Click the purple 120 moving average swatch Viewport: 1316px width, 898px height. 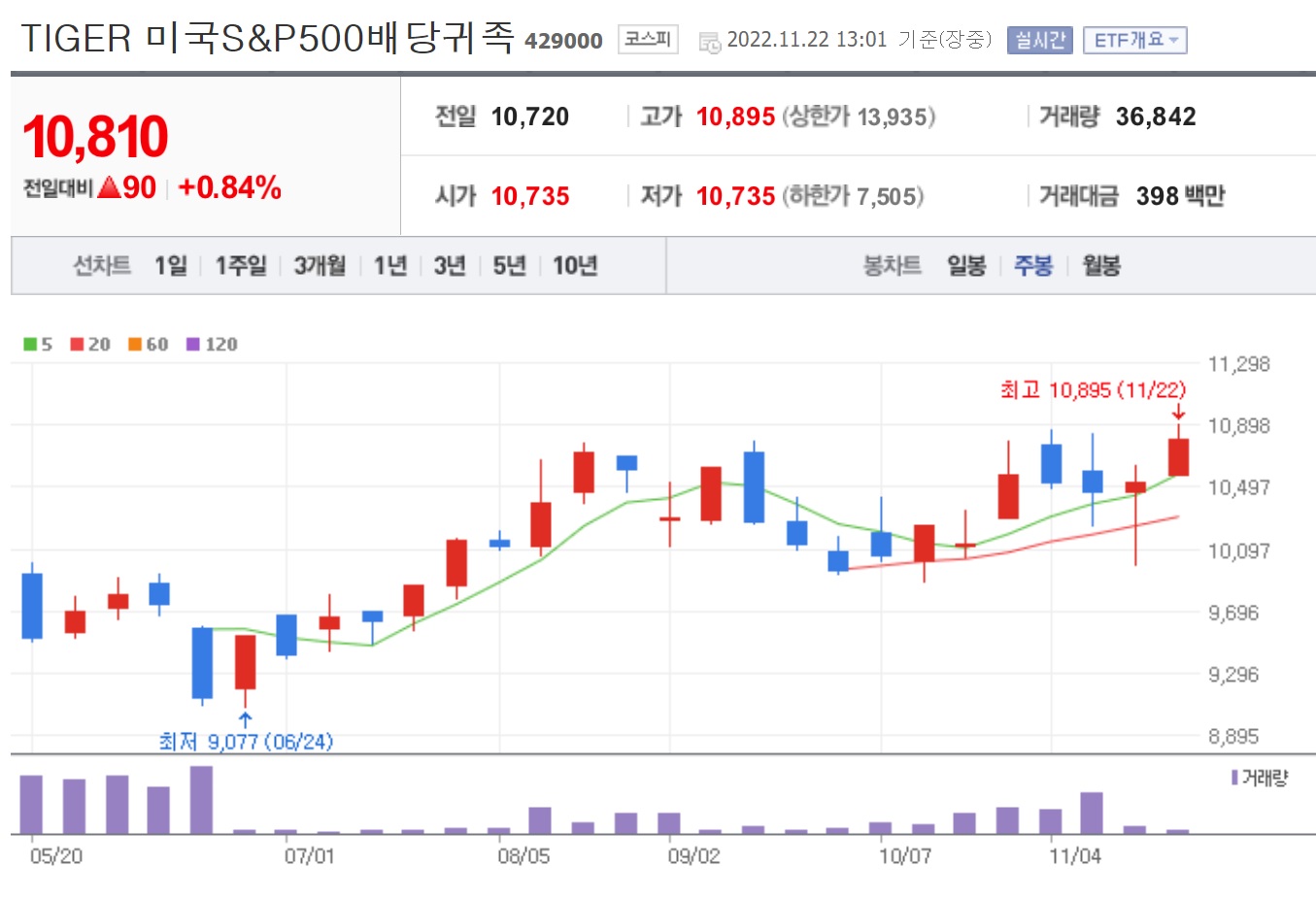pos(192,344)
